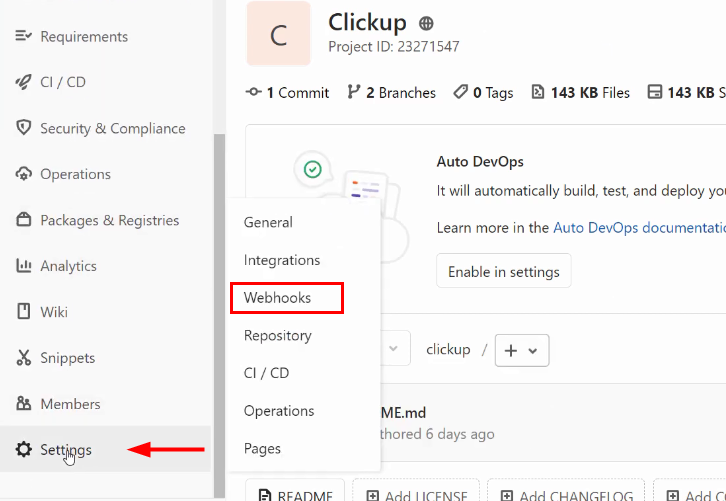Click the Enable in settings button

pyautogui.click(x=504, y=271)
